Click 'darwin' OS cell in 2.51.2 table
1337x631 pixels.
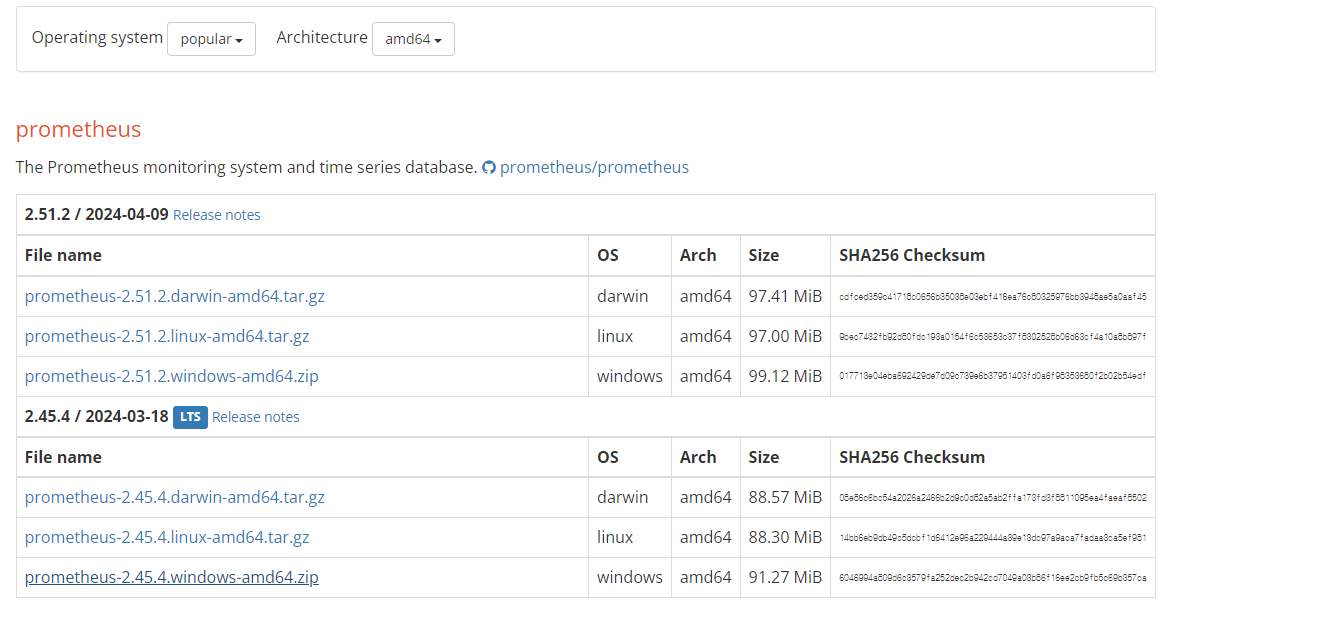pyautogui.click(x=630, y=296)
